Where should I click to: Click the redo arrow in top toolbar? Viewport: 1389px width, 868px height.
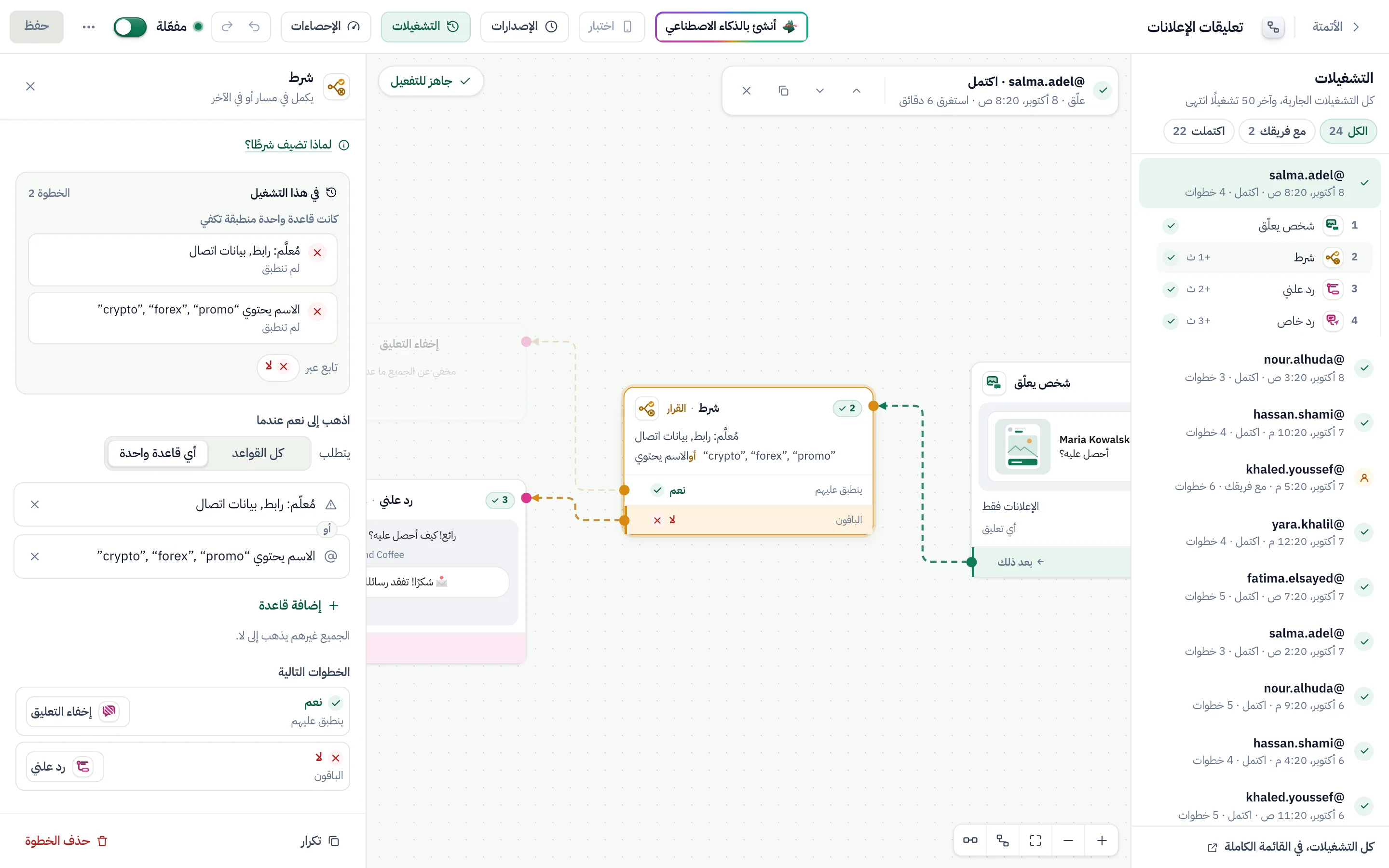[227, 27]
